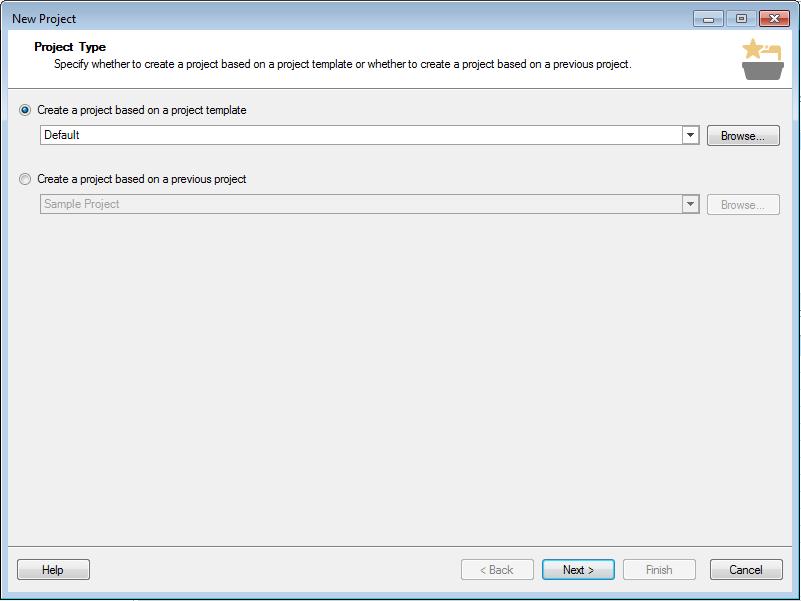Proceed with the Next button
Image resolution: width=801 pixels, height=601 pixels.
pos(578,570)
